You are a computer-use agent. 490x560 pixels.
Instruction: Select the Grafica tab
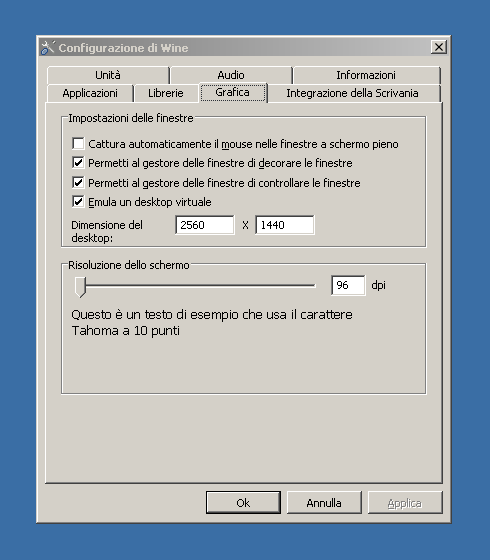[x=232, y=92]
